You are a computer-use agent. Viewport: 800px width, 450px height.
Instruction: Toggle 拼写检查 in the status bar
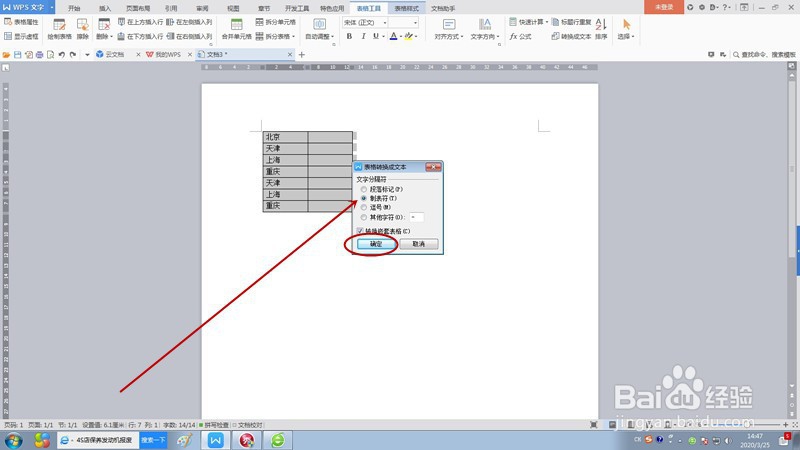click(214, 425)
